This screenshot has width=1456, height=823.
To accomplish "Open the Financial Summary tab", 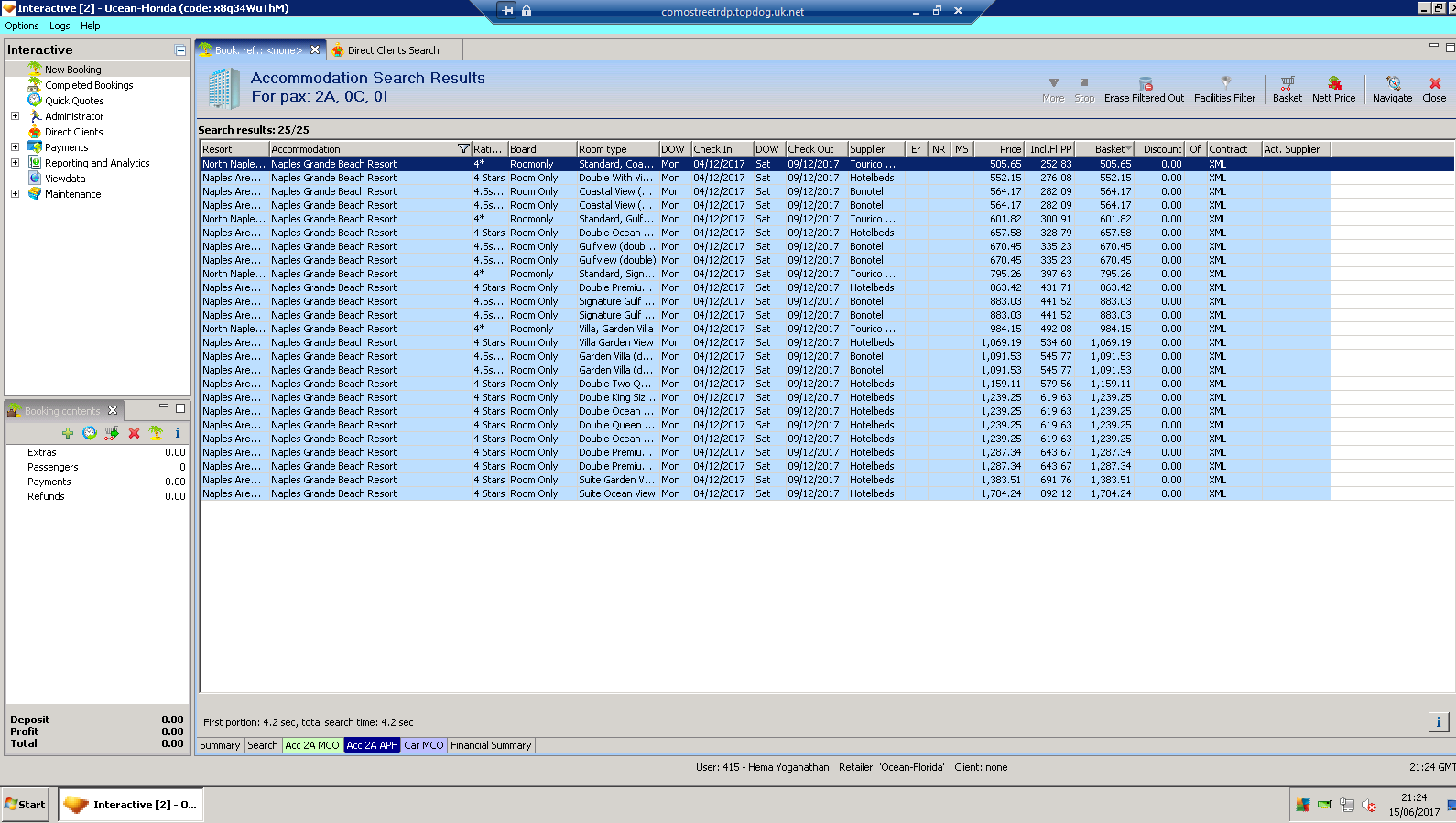I will pyautogui.click(x=491, y=746).
